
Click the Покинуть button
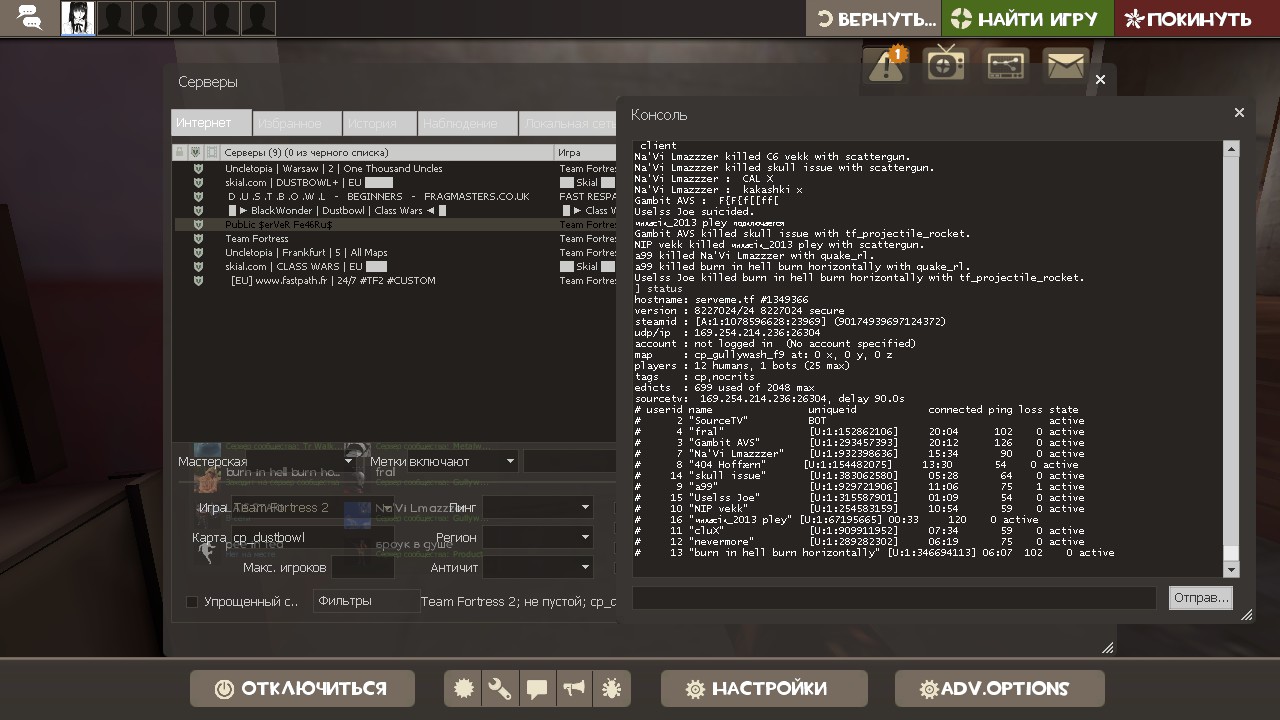point(1197,18)
